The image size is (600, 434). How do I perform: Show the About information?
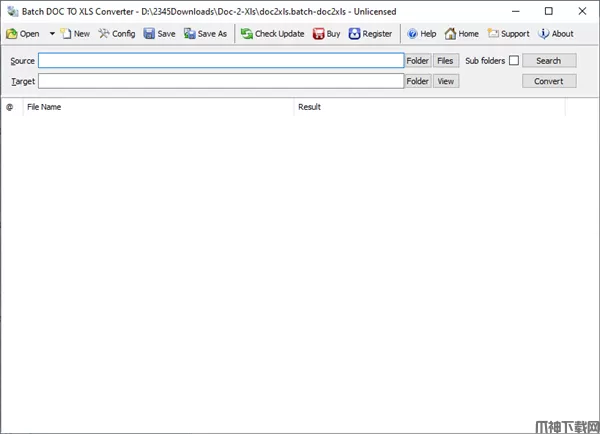(556, 34)
